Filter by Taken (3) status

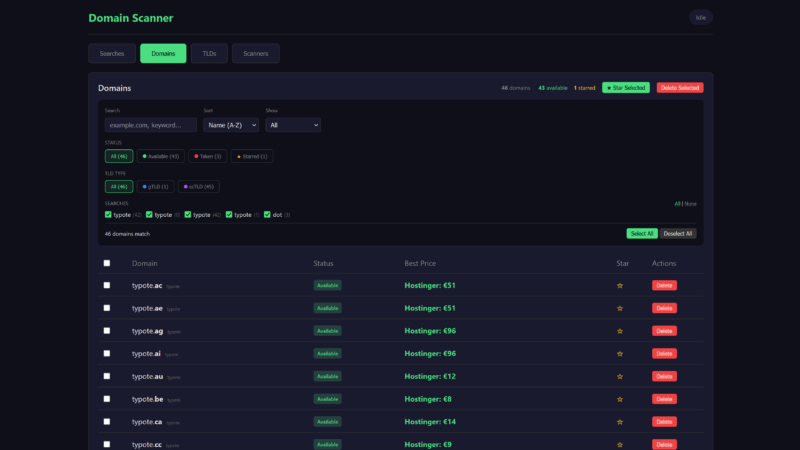pyautogui.click(x=208, y=156)
